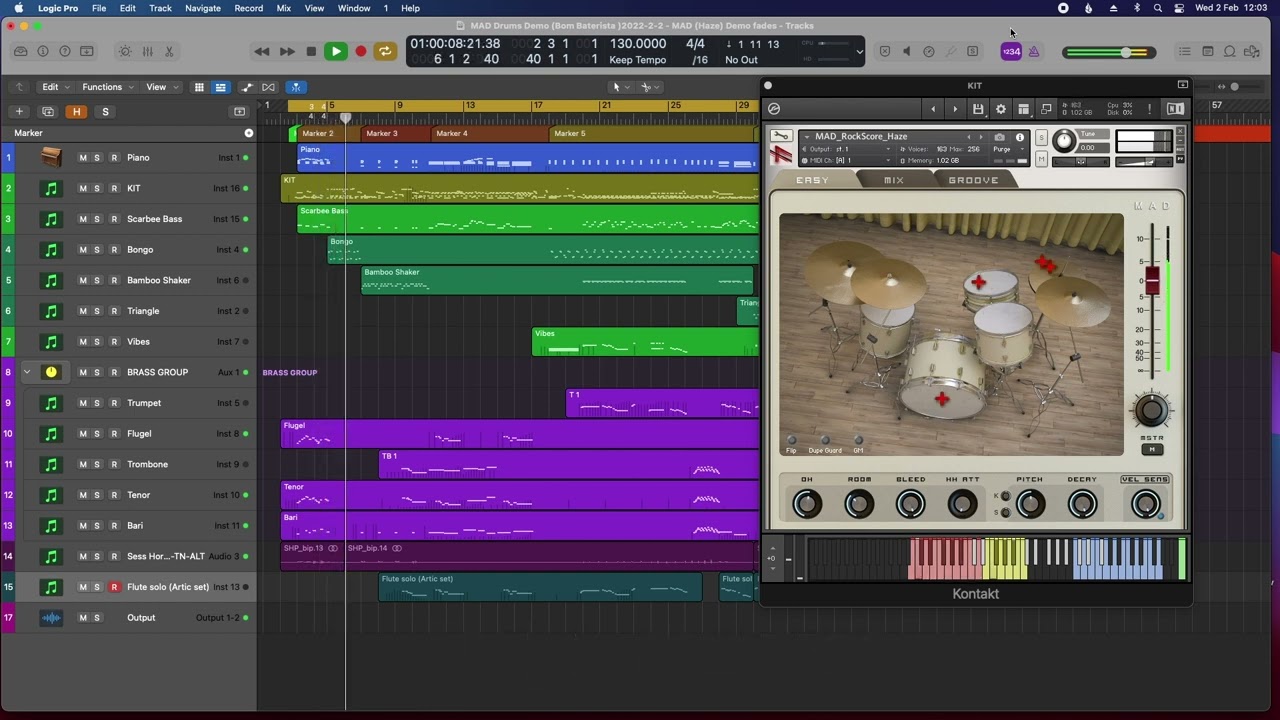Click Kontakt save floppy disk icon

(x=978, y=109)
